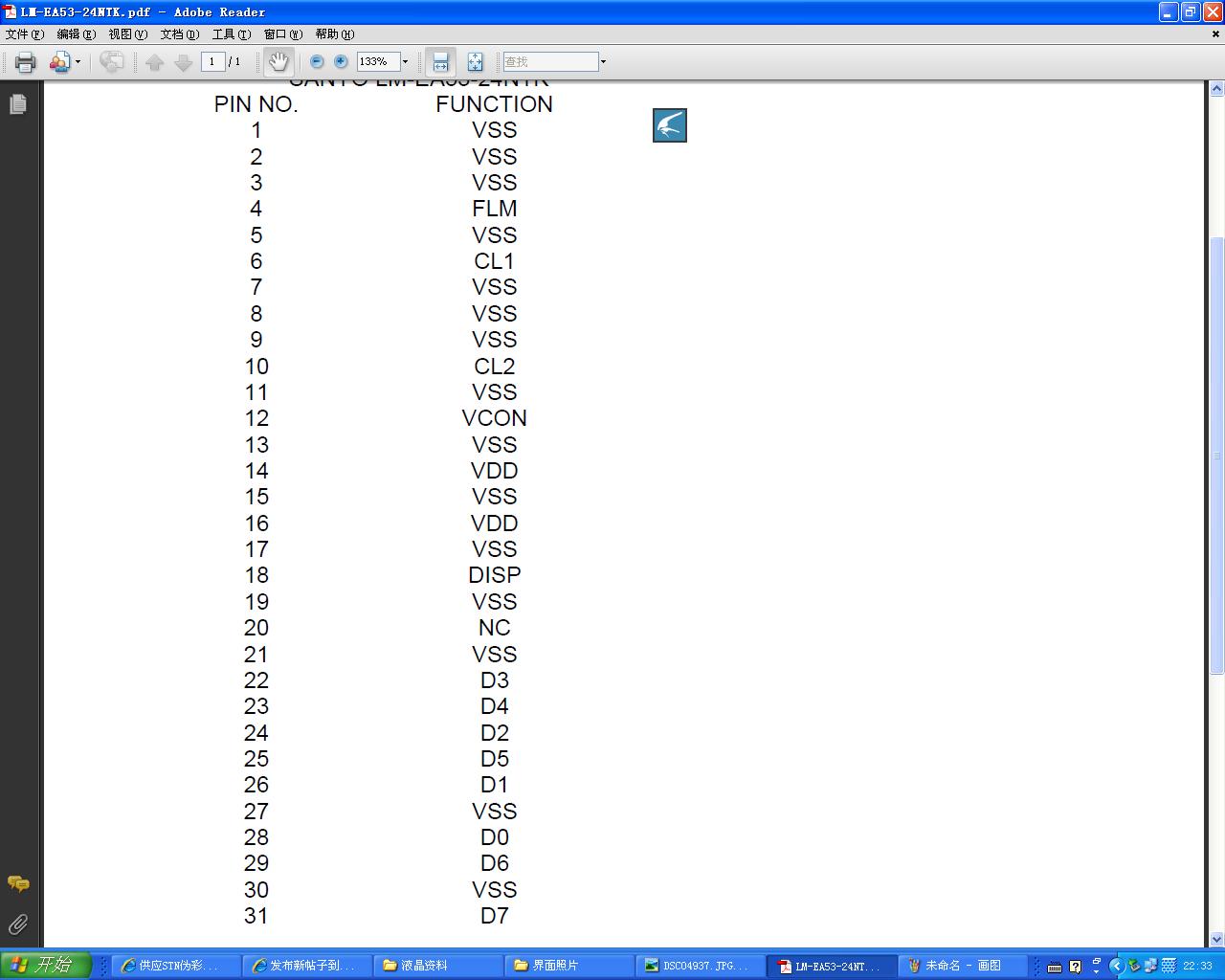Click the keyboard icon in language bar
The height and width of the screenshot is (980, 1225).
(1055, 967)
